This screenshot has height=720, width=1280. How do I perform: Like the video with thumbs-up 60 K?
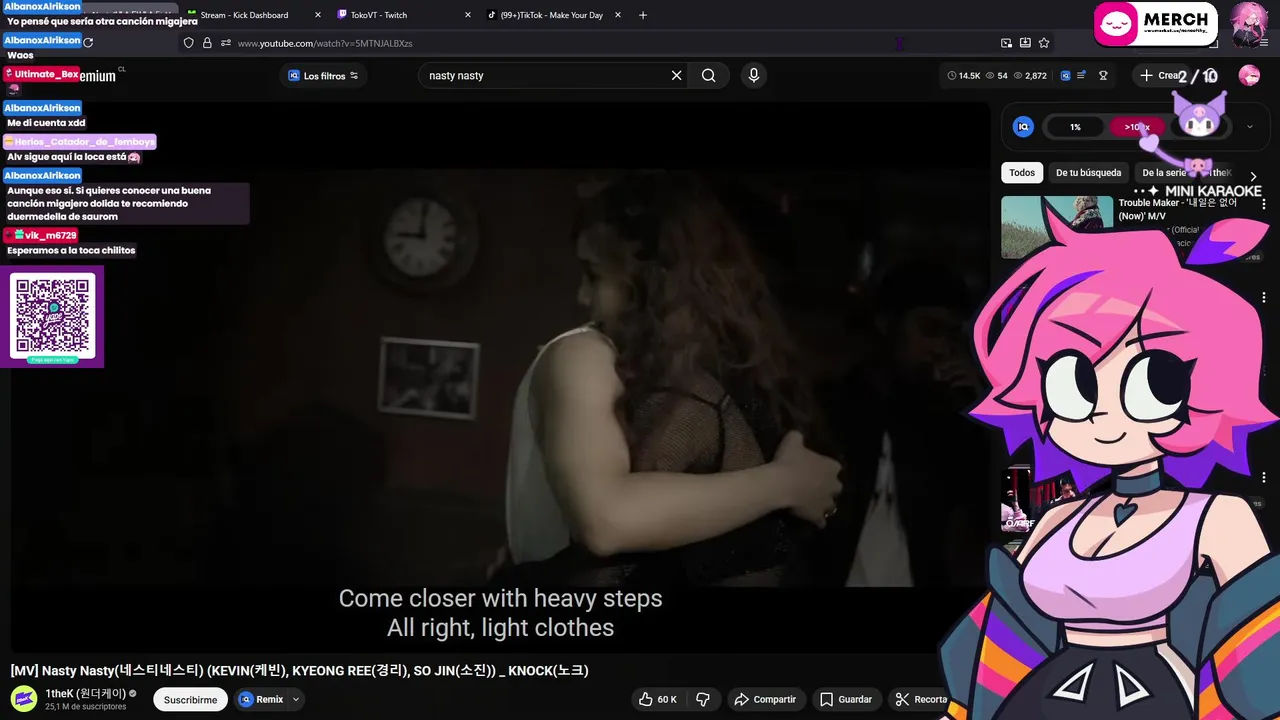tap(658, 699)
